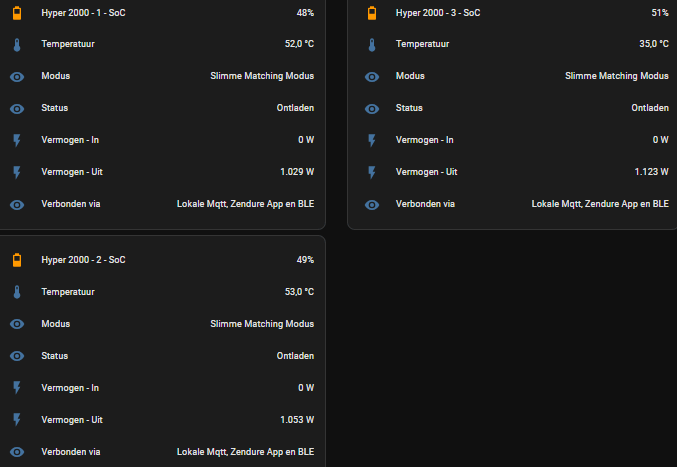Click Verbonden via eye icon in Hyper 2000 - 3 card
Screen dimensions: 677x467
(x=372, y=205)
